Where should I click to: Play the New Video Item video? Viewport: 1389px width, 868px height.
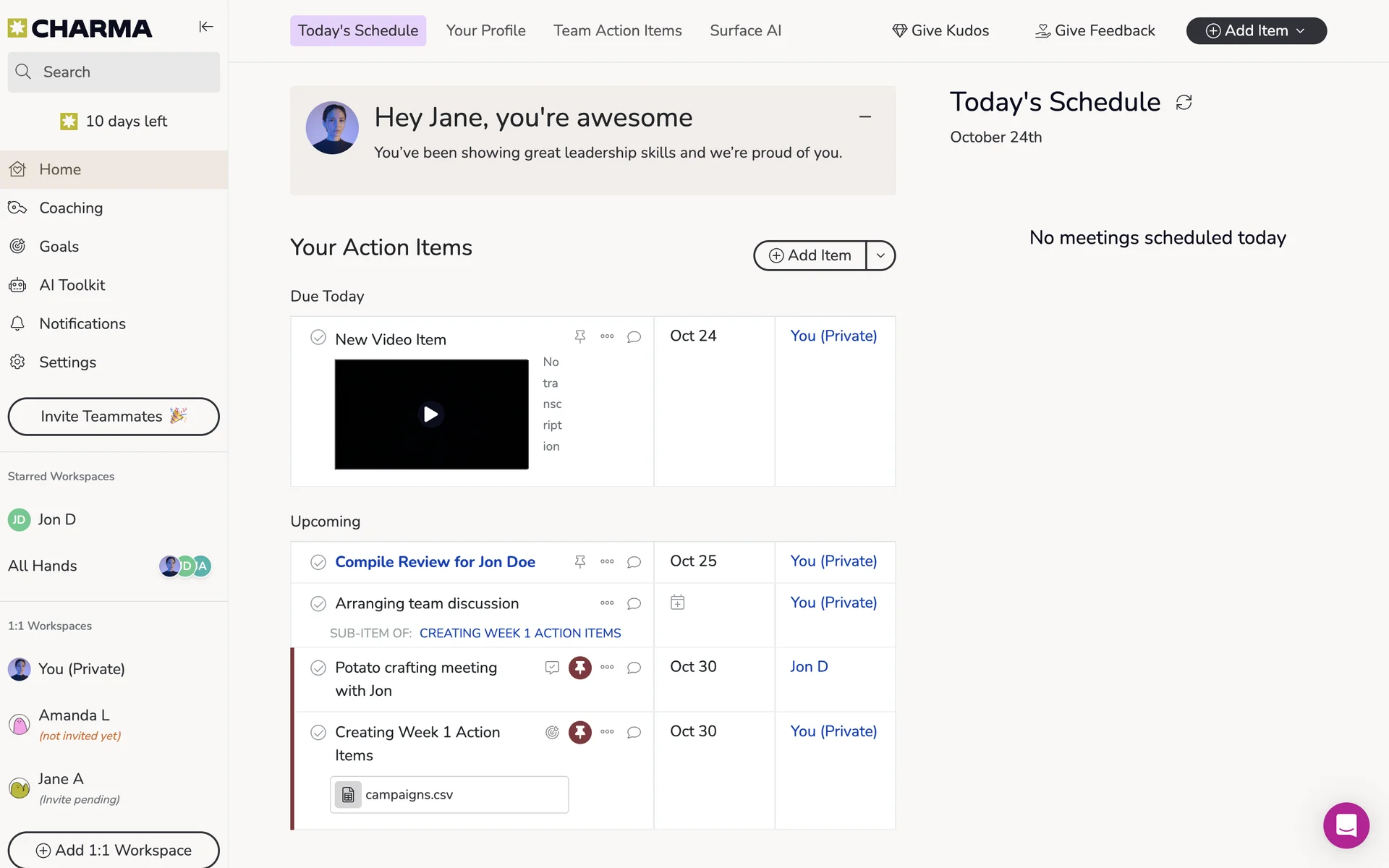pos(431,414)
